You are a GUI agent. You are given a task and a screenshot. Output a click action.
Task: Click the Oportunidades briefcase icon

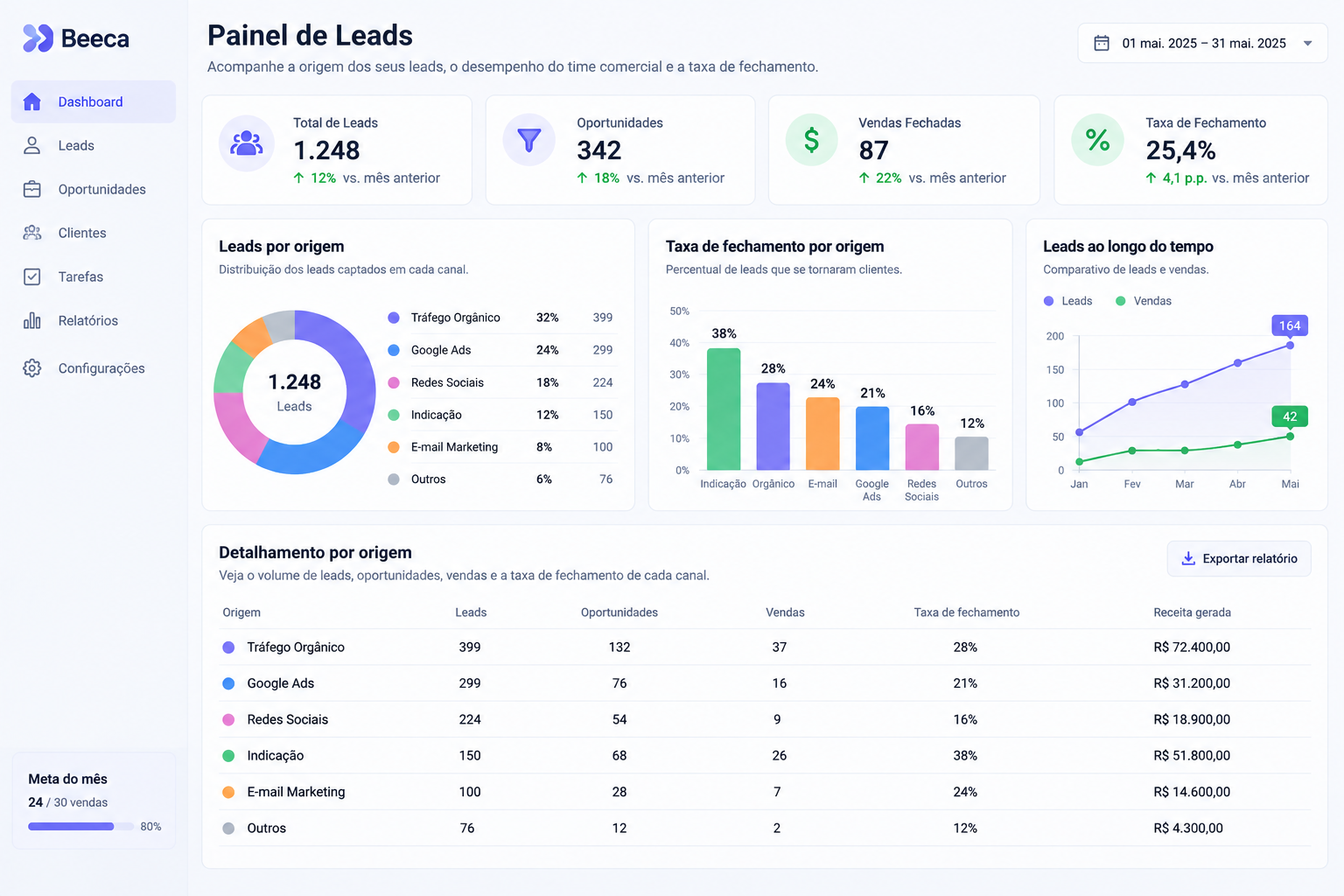click(32, 189)
